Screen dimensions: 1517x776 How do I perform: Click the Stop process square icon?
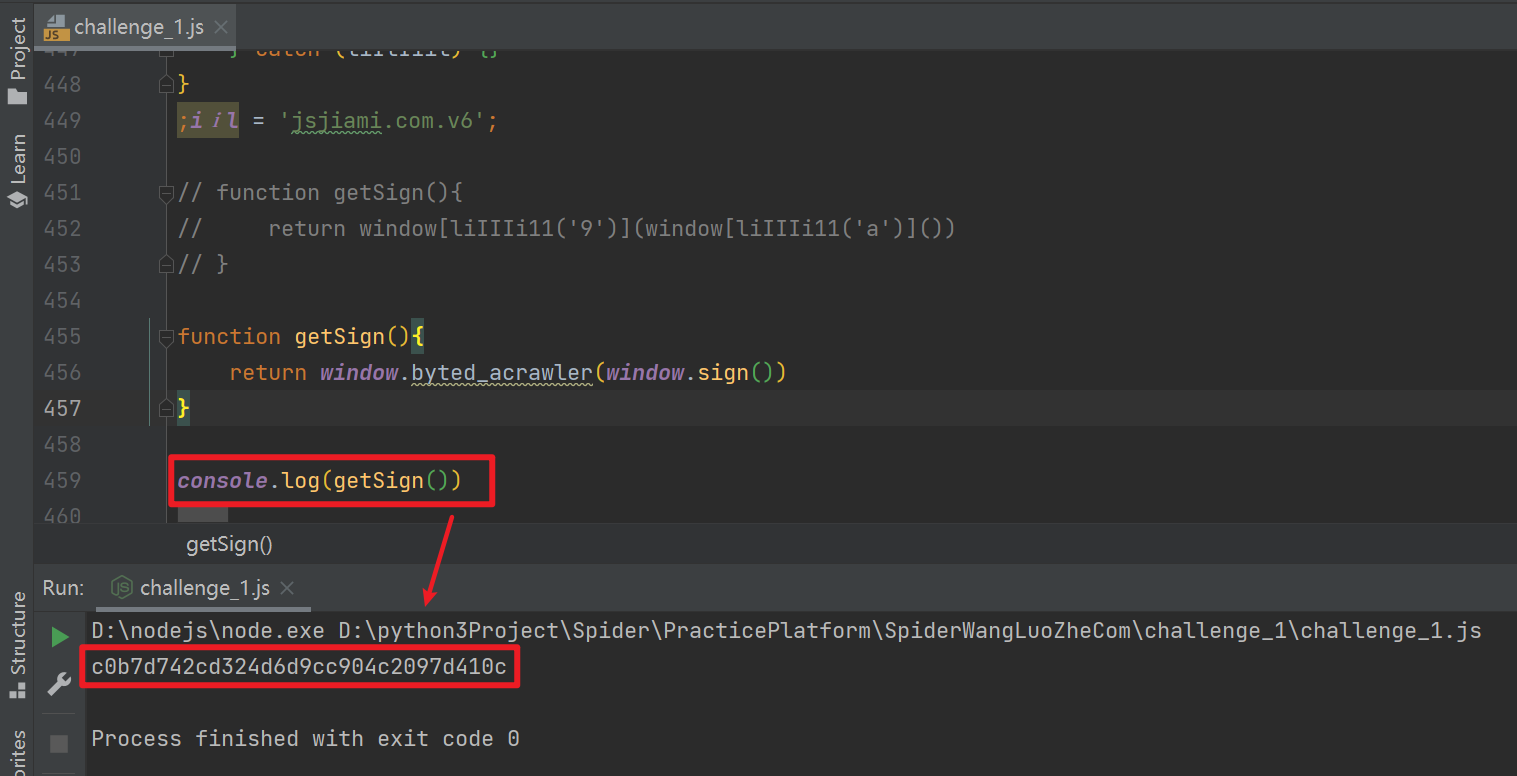(x=59, y=743)
